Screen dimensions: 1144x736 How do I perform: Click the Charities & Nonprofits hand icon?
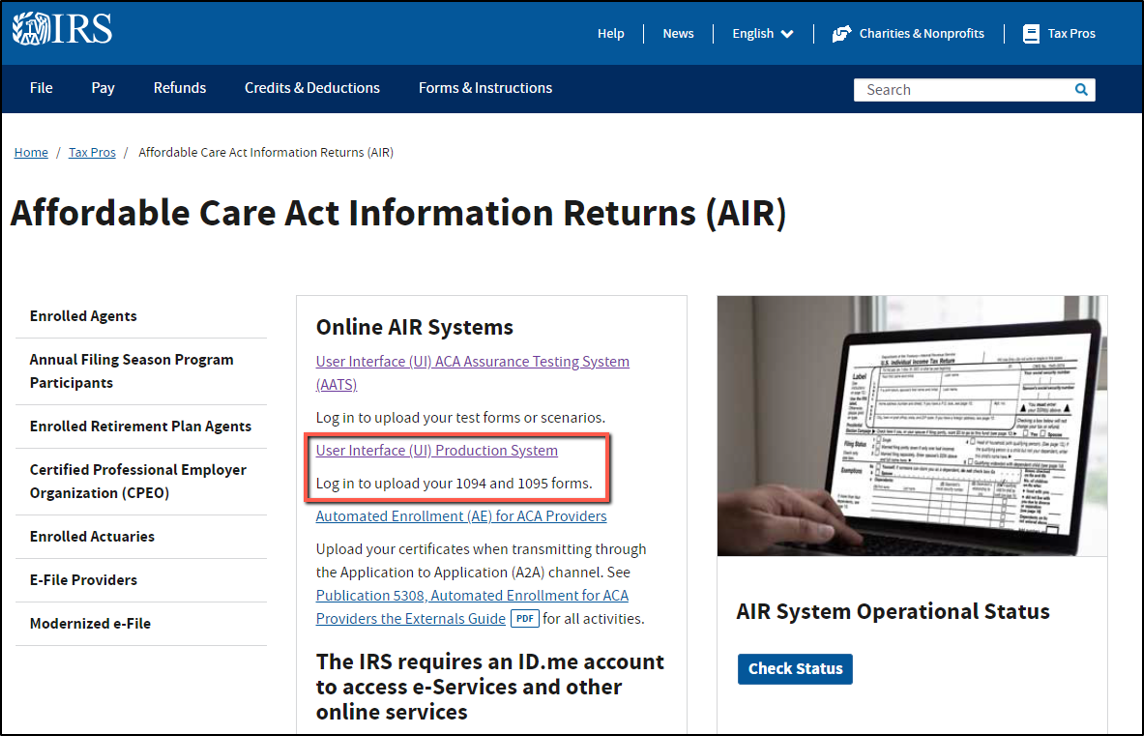point(841,34)
